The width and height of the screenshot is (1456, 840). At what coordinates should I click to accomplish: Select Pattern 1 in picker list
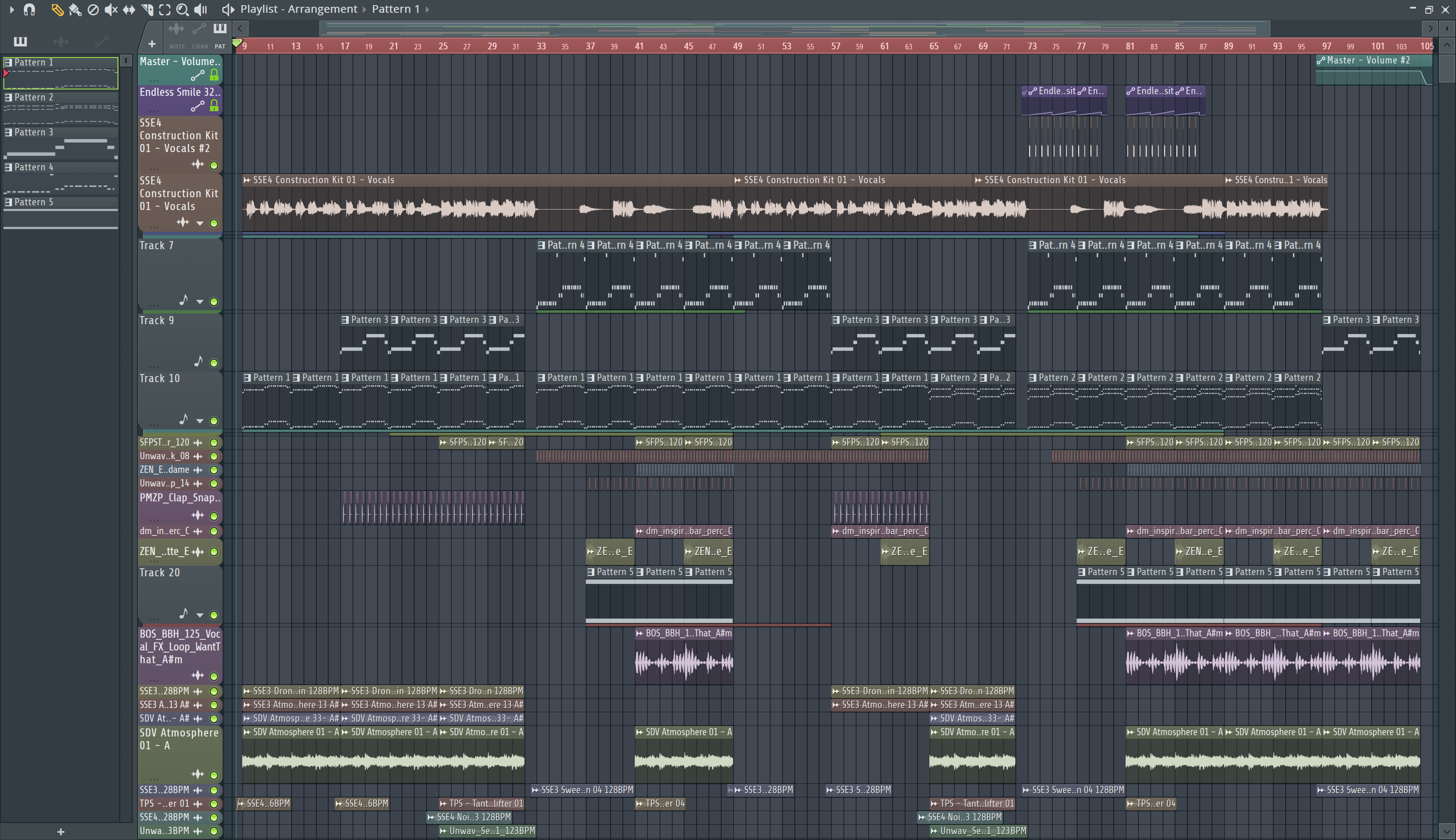(60, 73)
